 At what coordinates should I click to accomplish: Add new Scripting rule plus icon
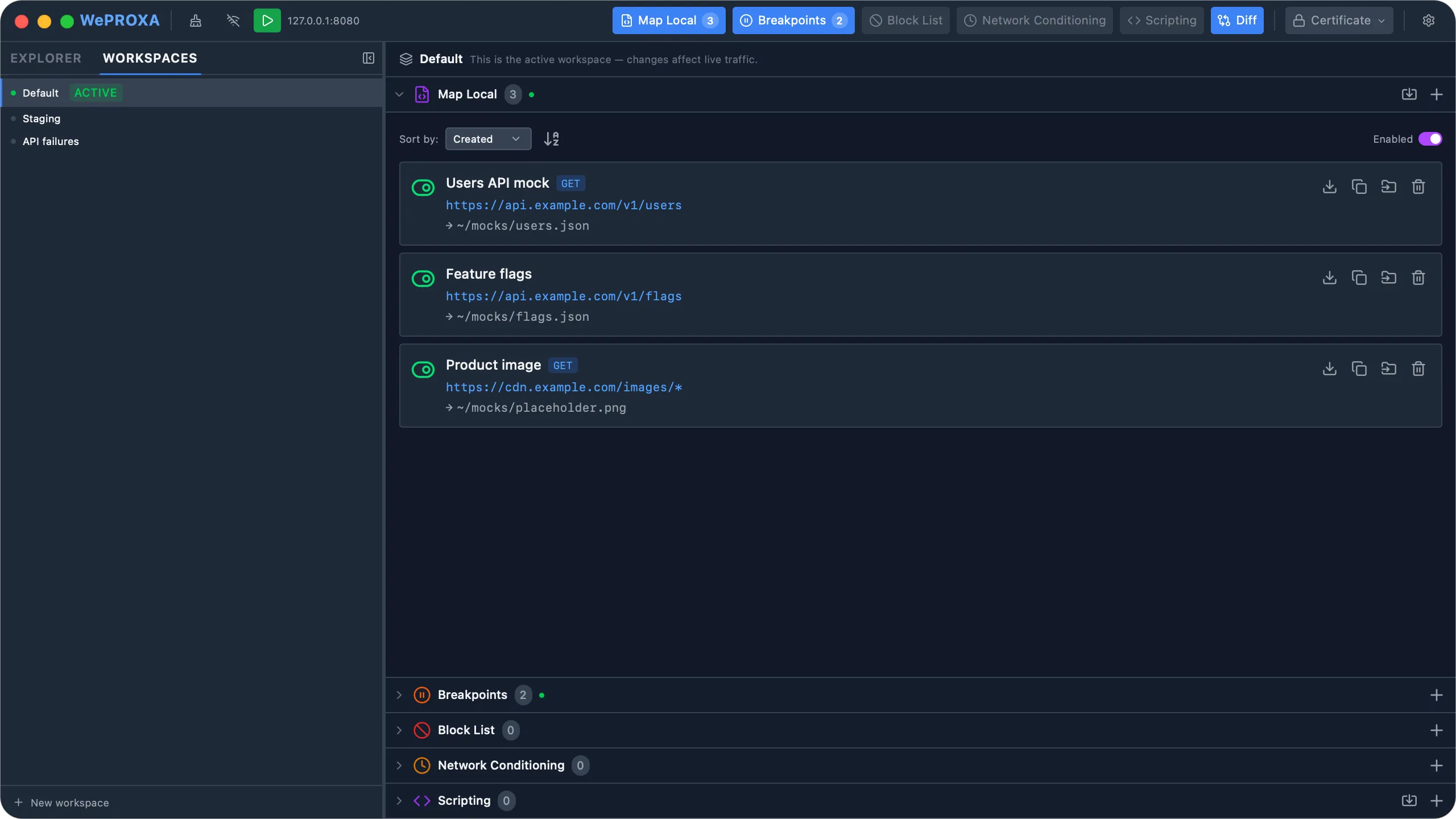[x=1436, y=801]
